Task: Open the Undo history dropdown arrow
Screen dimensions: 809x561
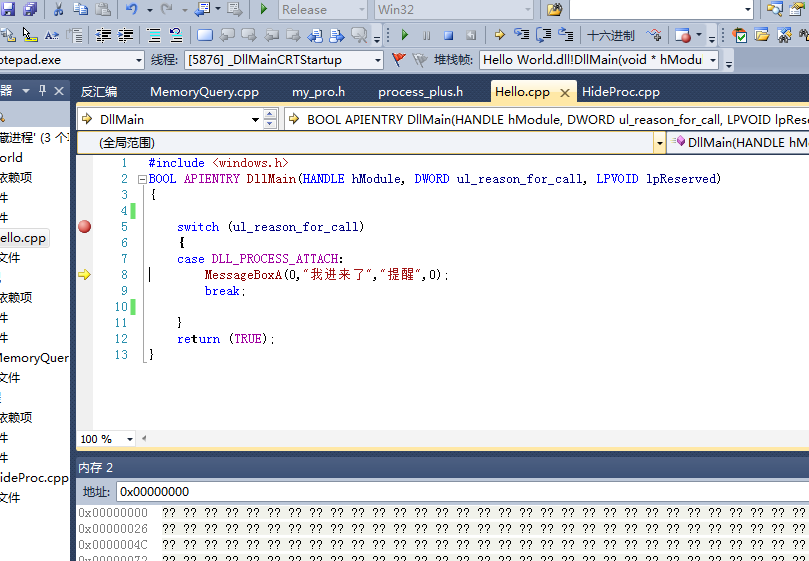Action: pos(150,10)
